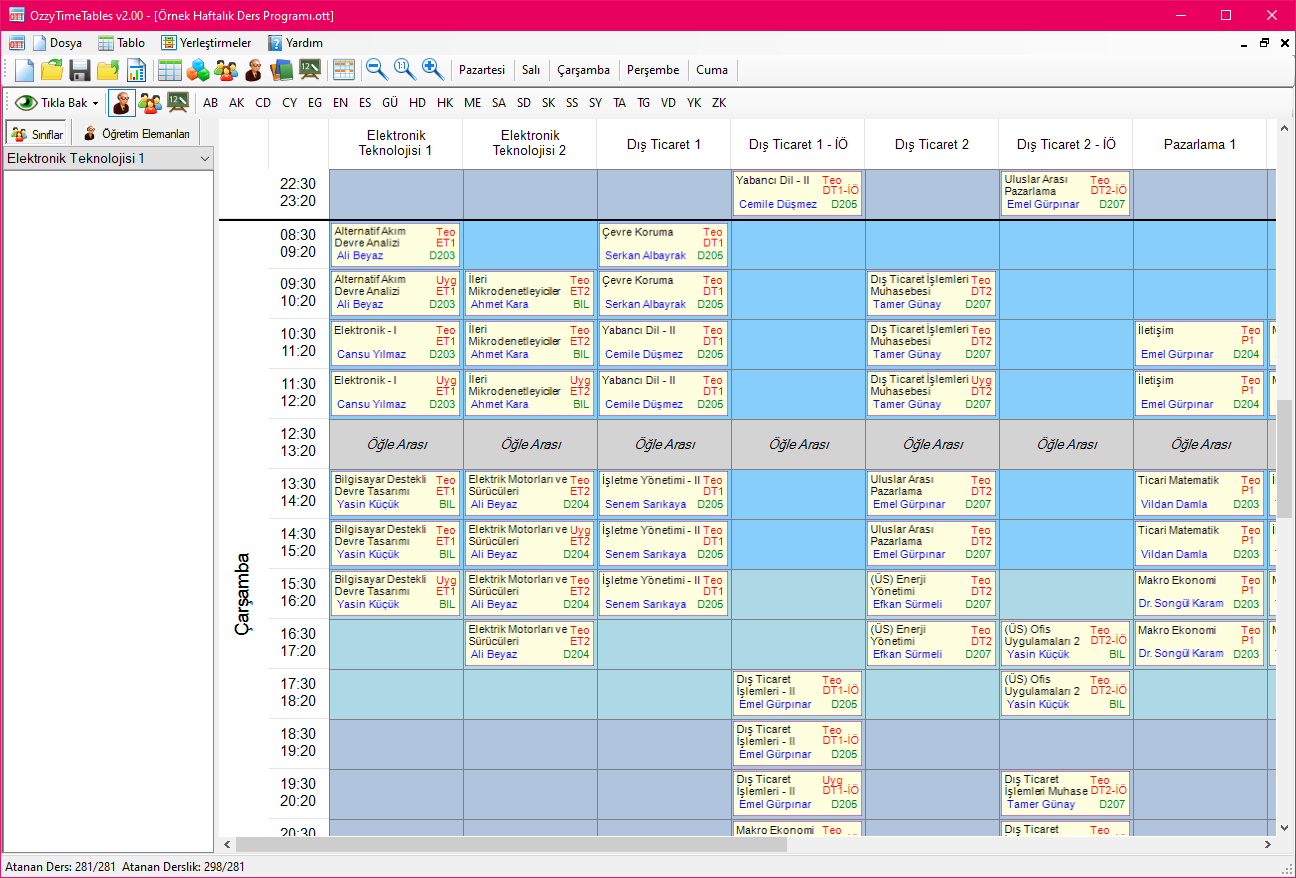
Task: Click the zoom in magnifier icon
Action: (432, 69)
